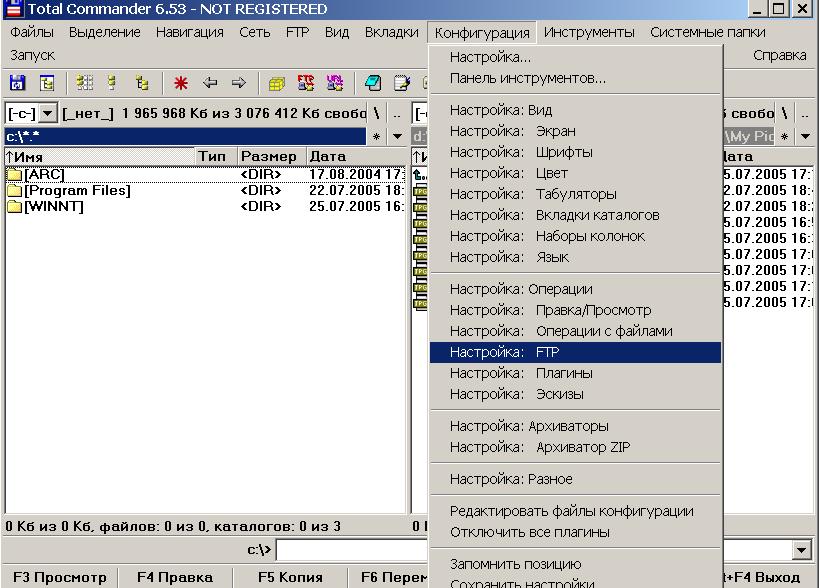Select "Настройка: FTP" menu entry
This screenshot has height=588, width=819.
pos(575,352)
